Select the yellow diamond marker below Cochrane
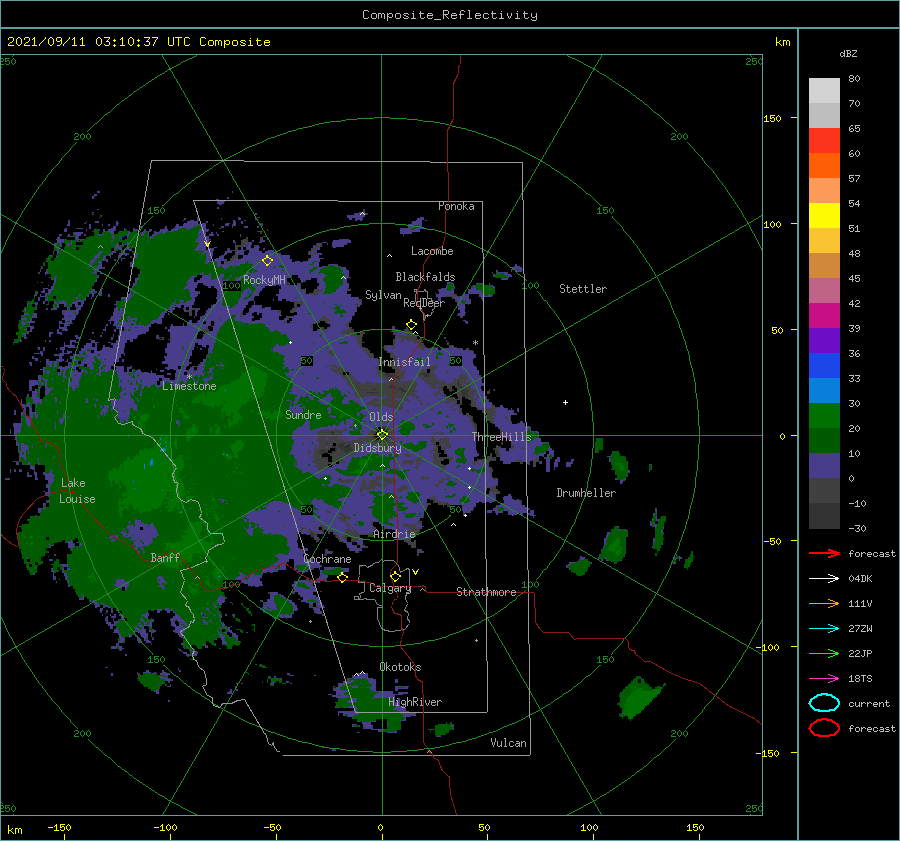The height and width of the screenshot is (841, 900). [342, 577]
